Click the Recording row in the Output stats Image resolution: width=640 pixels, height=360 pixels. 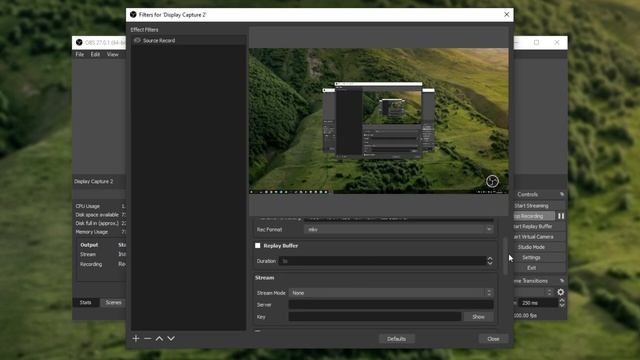pyautogui.click(x=102, y=264)
